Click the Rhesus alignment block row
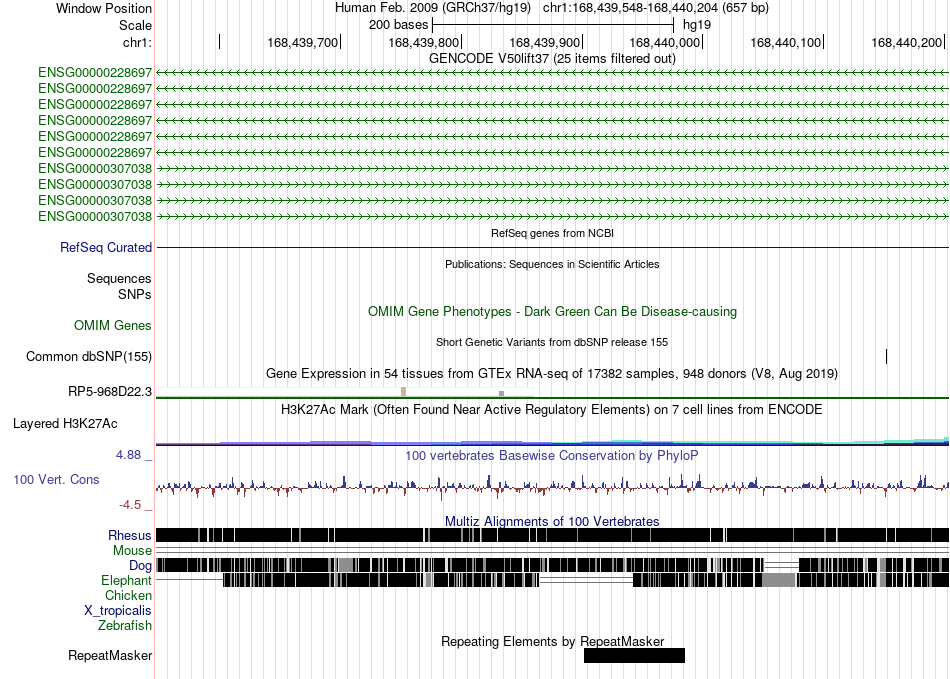 click(553, 535)
